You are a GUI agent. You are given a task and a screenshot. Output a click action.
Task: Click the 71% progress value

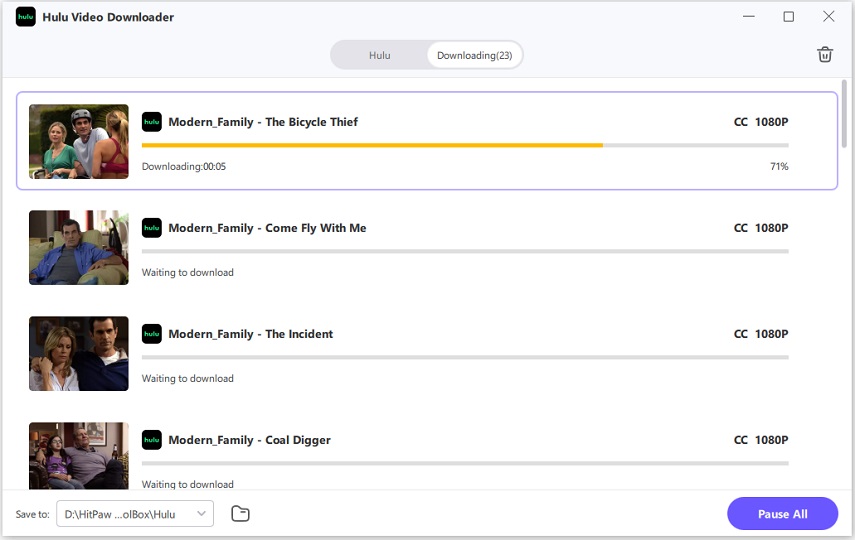click(779, 166)
